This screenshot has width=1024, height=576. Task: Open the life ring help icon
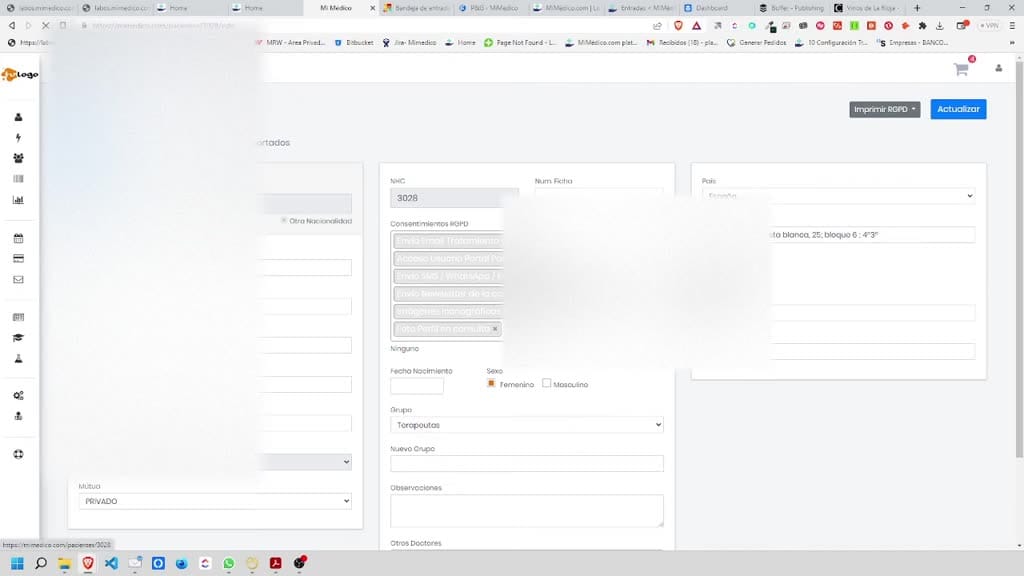tap(18, 455)
